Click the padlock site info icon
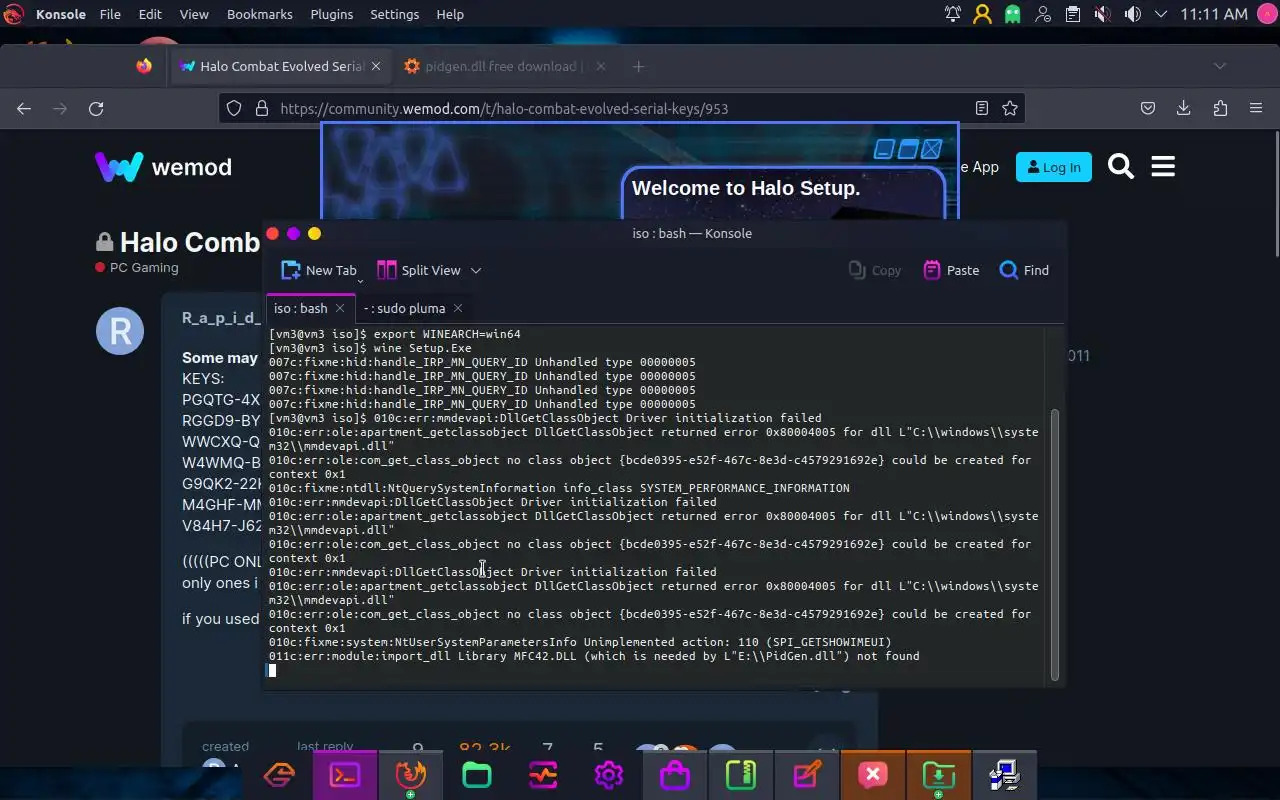The image size is (1280, 800). pyautogui.click(x=262, y=108)
